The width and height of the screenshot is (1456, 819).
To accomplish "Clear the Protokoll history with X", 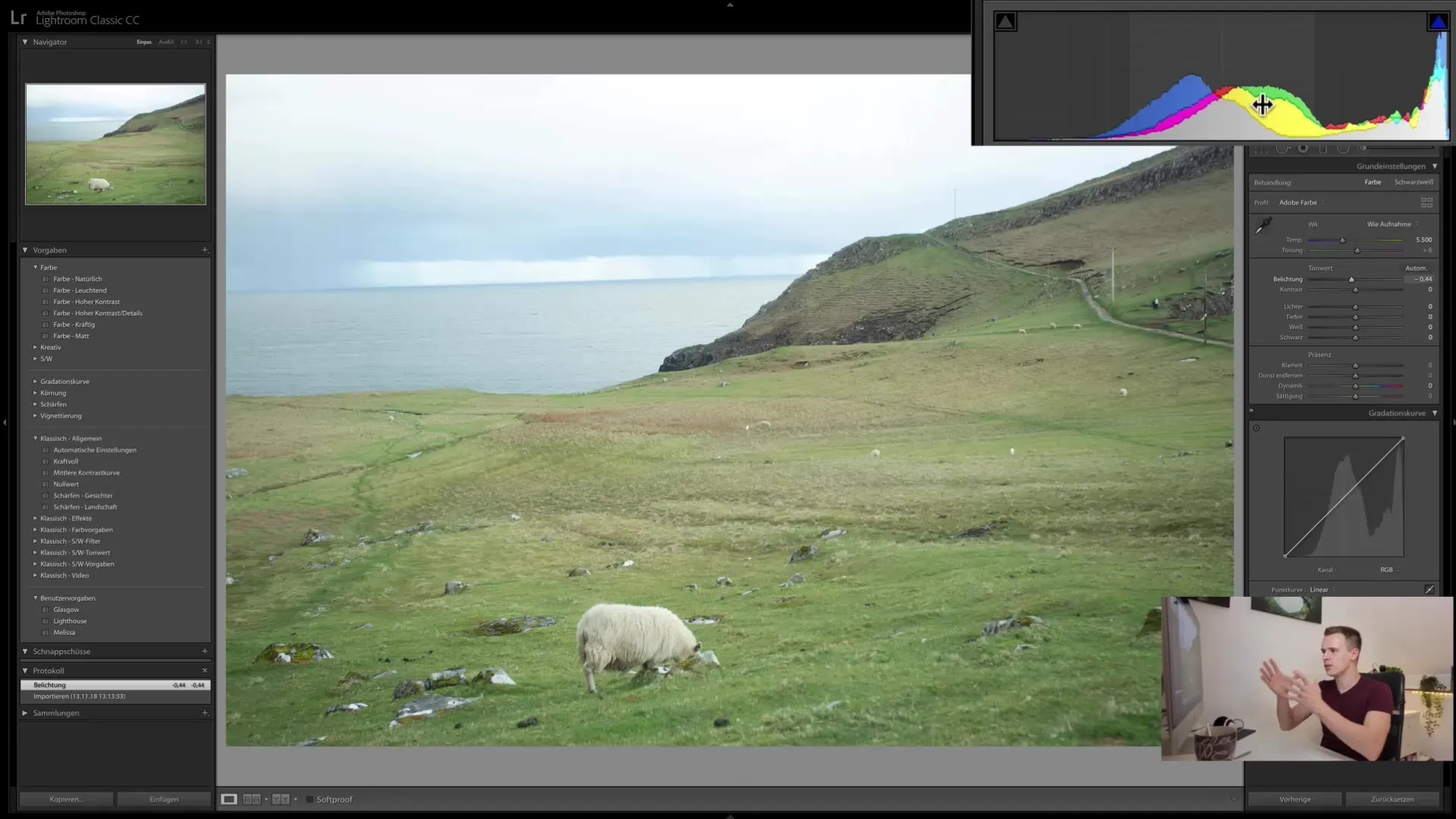I will 205,670.
